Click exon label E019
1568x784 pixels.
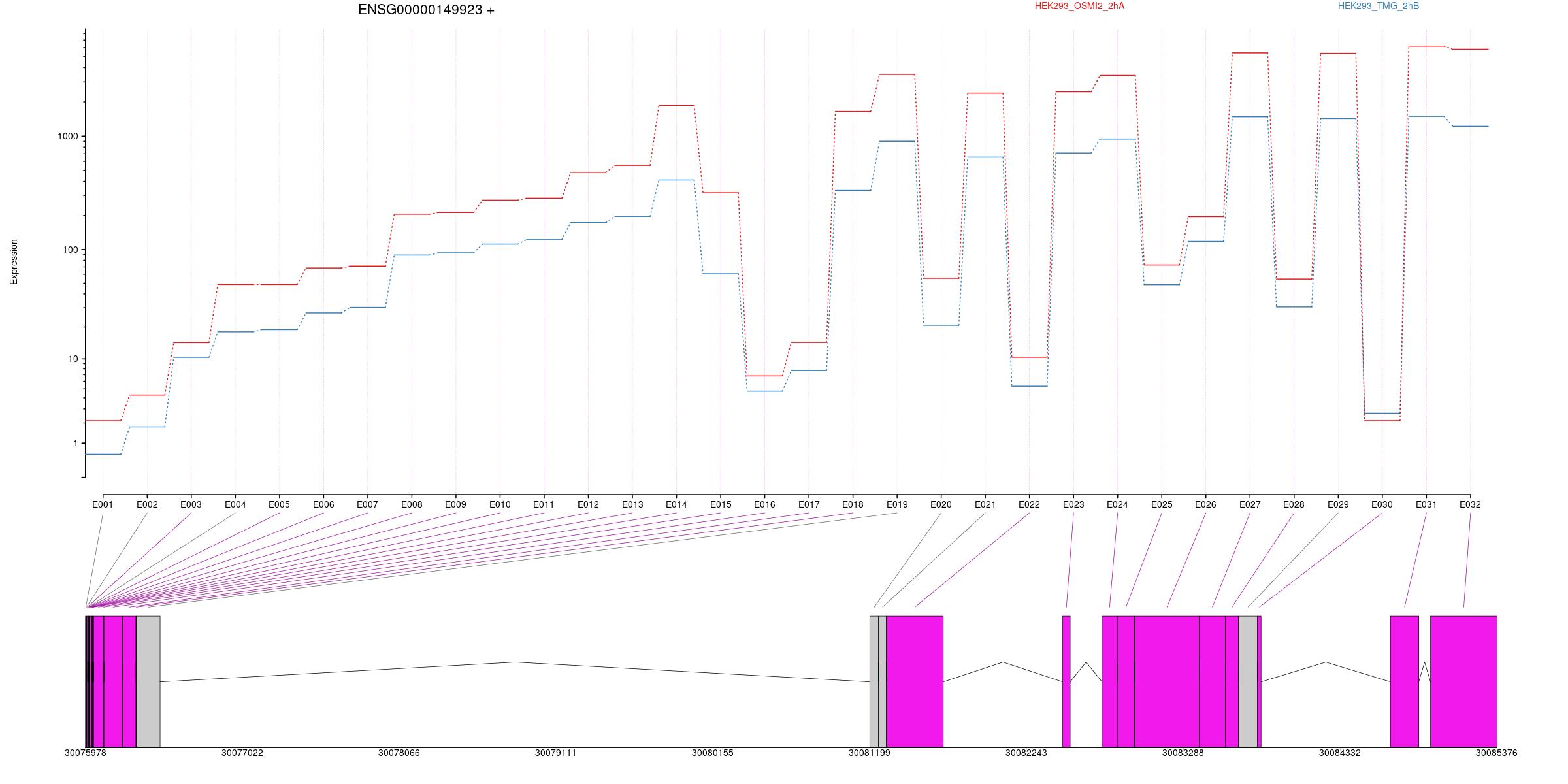[x=897, y=504]
